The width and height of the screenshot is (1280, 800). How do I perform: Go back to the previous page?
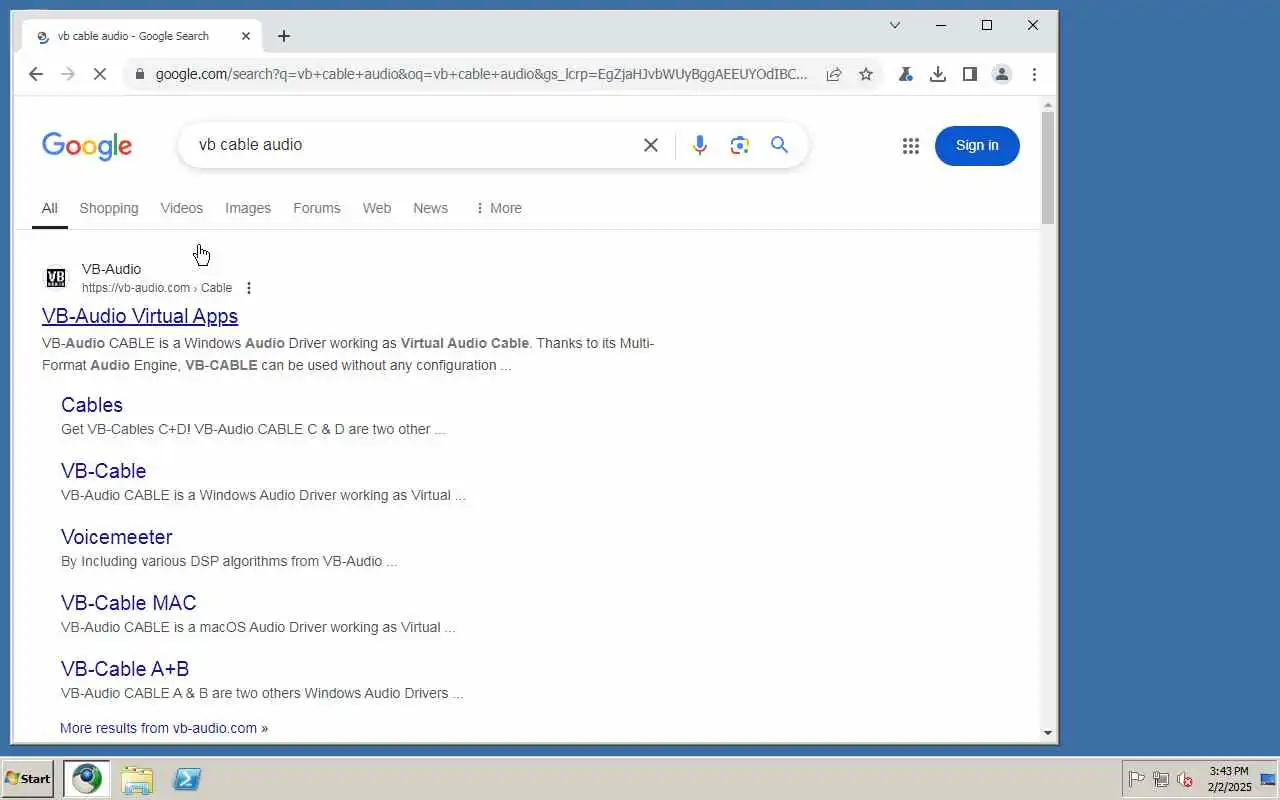36,74
